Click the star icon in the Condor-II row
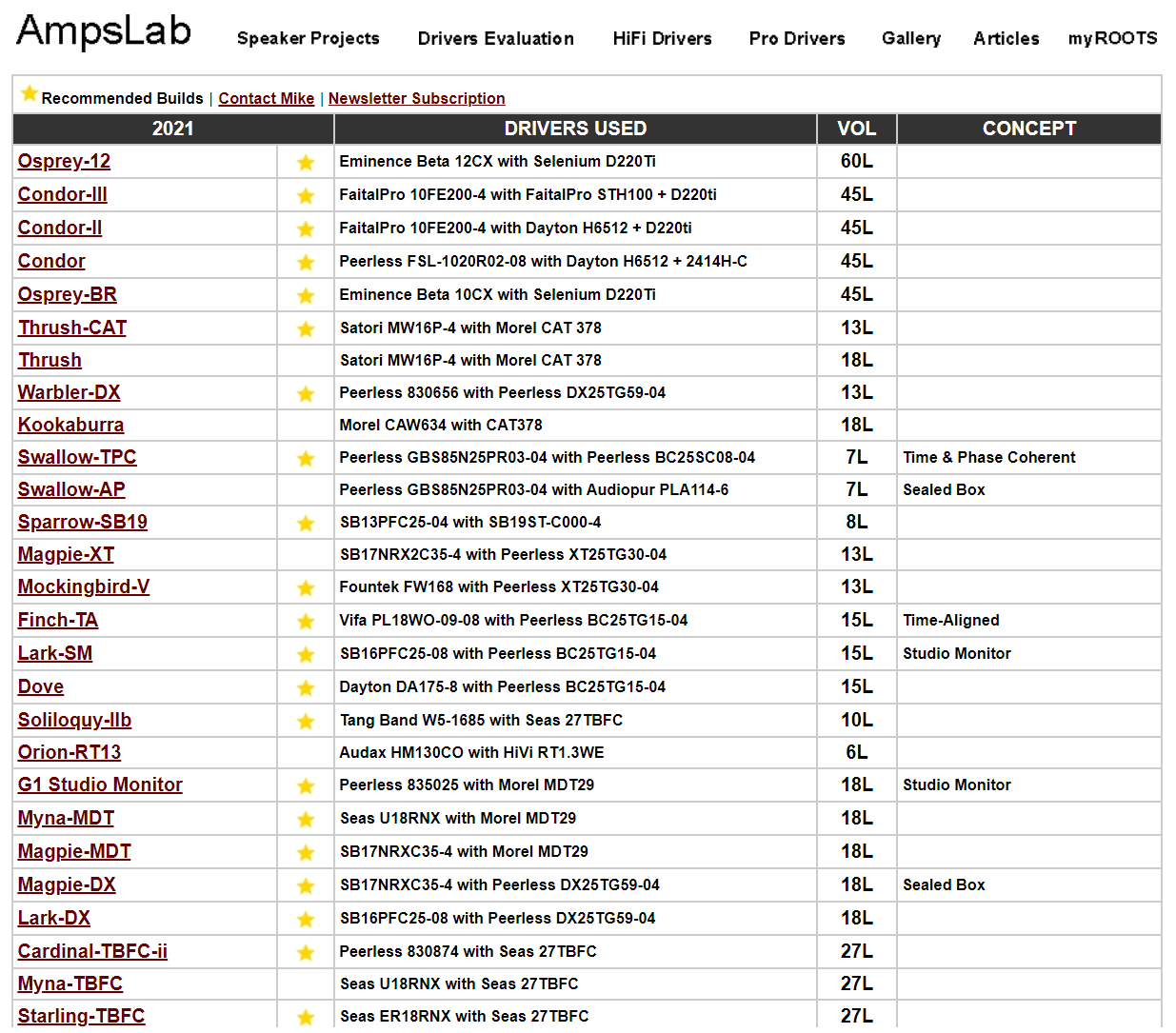1176x1033 pixels. 306,229
